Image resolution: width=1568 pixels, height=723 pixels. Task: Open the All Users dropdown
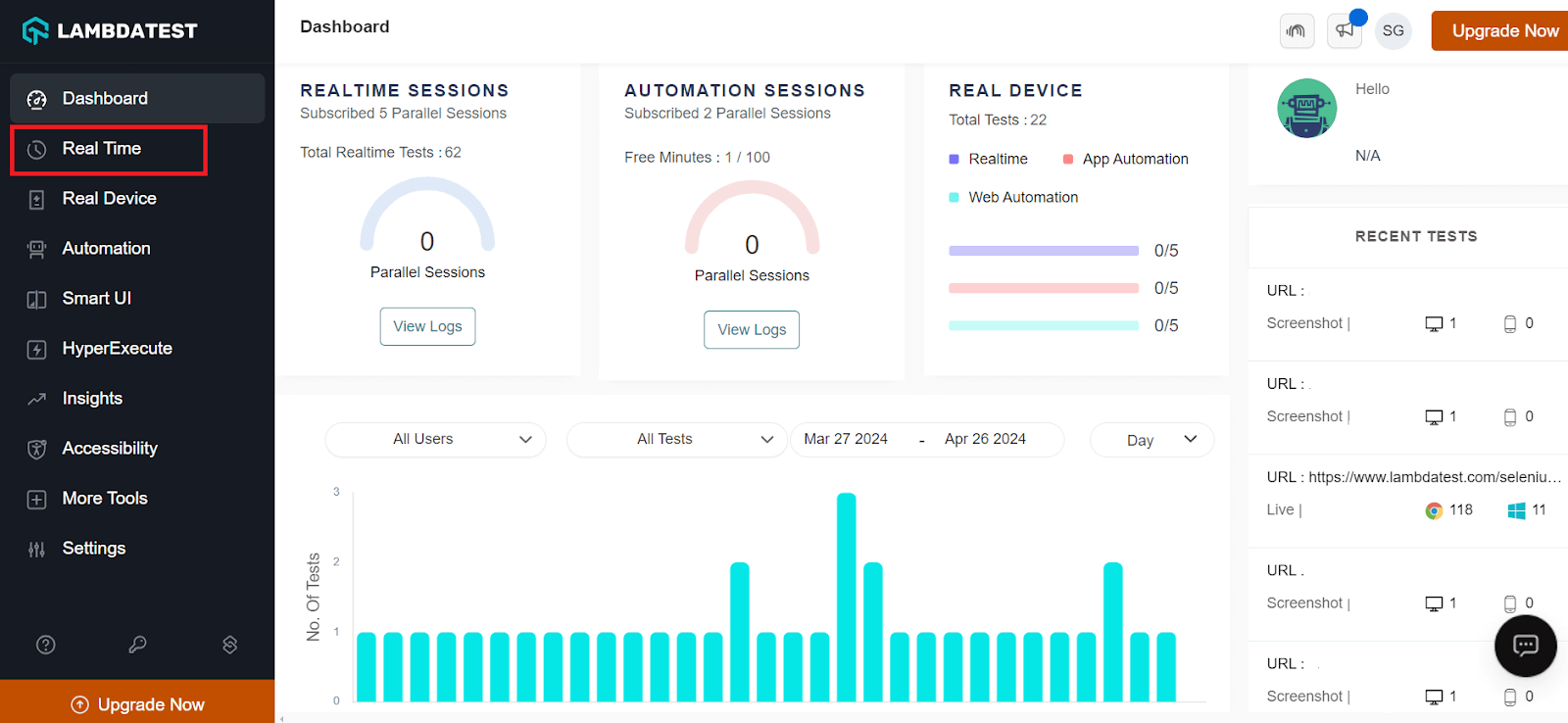[x=435, y=439]
